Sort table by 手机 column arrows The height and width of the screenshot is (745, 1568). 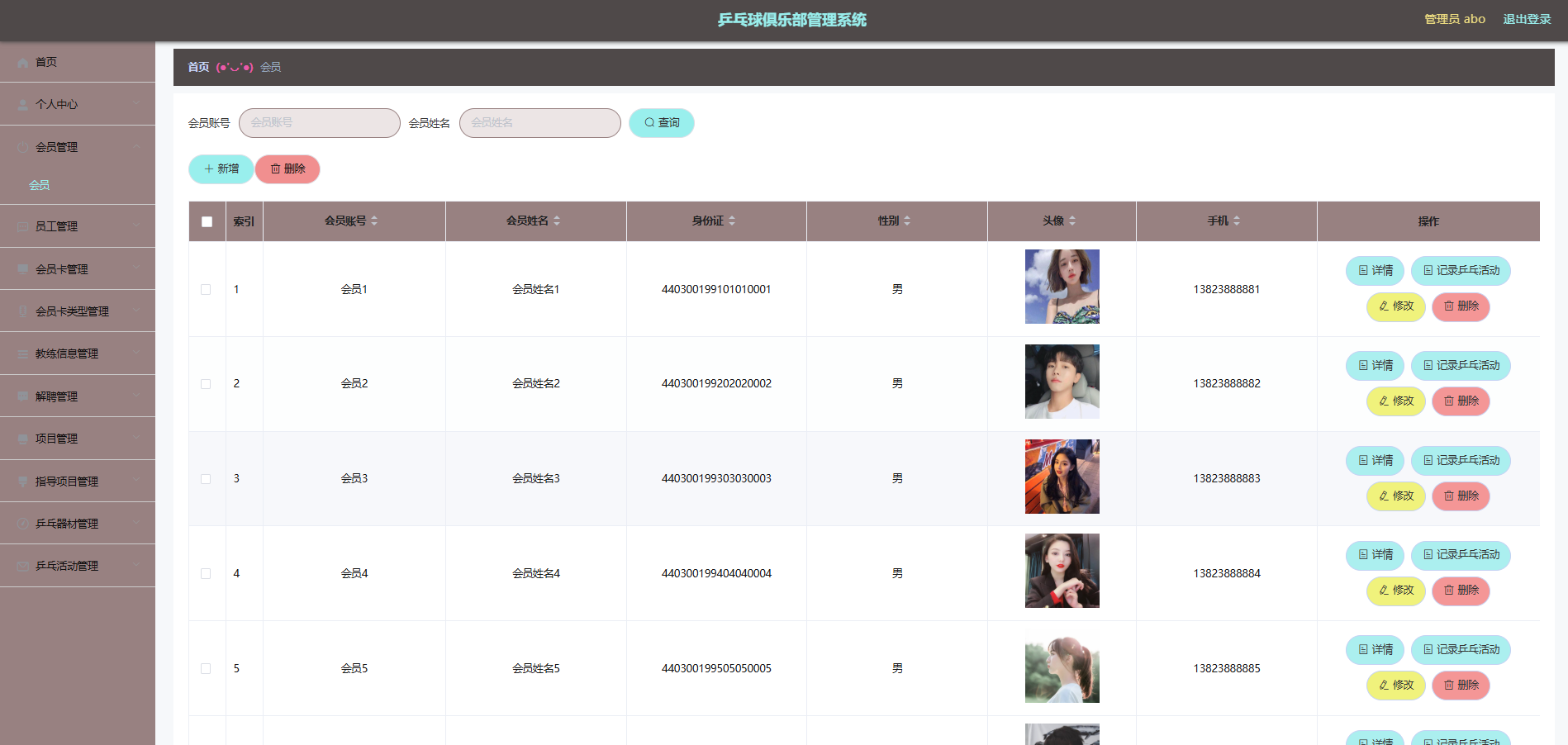coord(1237,221)
